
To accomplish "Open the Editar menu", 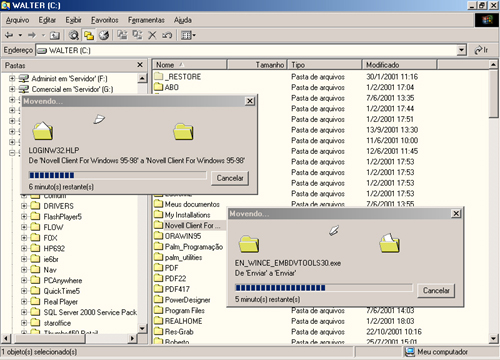I will pyautogui.click(x=47, y=20).
